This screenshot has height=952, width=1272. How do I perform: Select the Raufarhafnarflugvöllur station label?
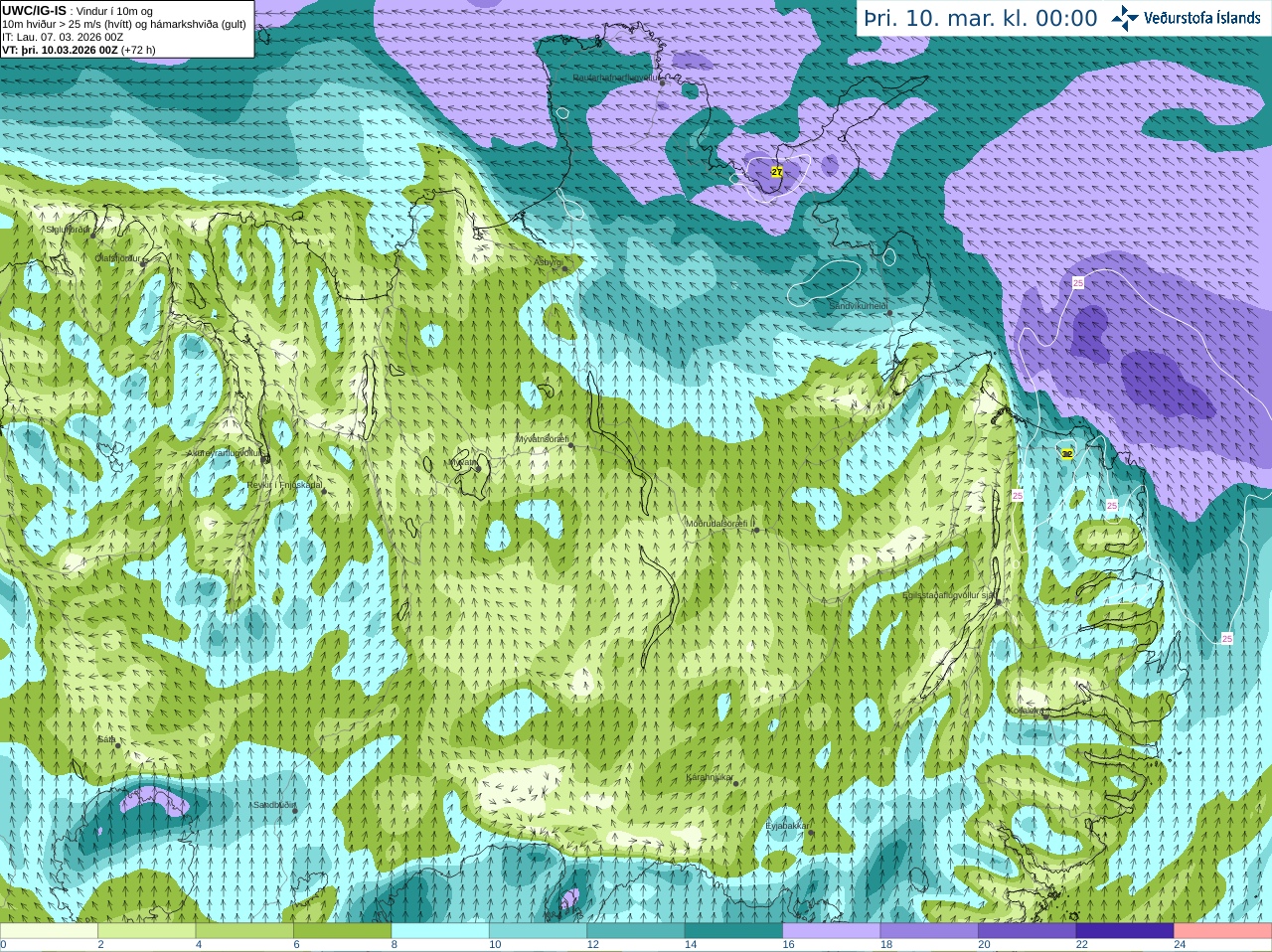[616, 78]
